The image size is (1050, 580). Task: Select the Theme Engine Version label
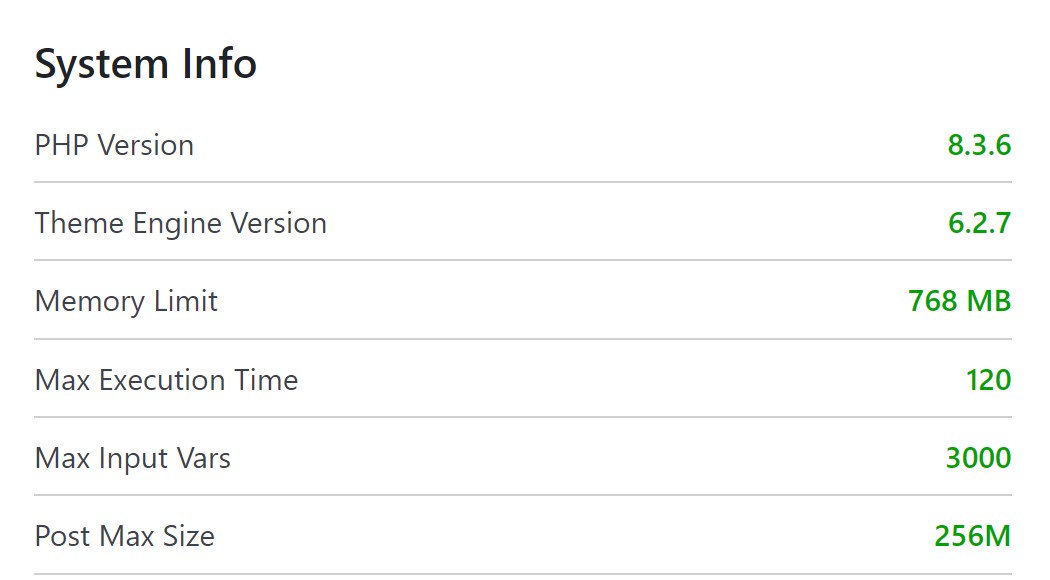(x=181, y=224)
